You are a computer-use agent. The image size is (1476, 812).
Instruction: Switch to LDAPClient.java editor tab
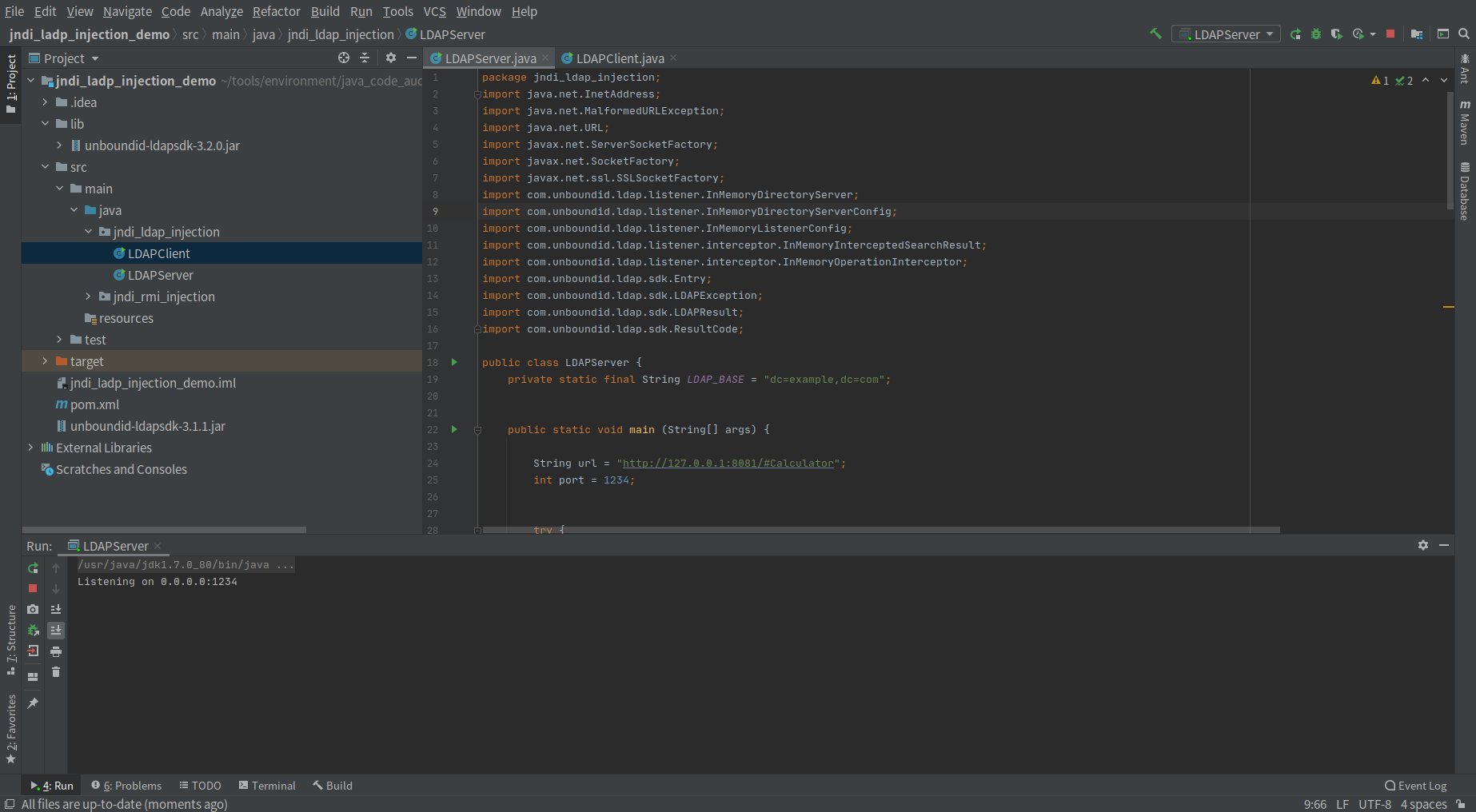point(619,58)
